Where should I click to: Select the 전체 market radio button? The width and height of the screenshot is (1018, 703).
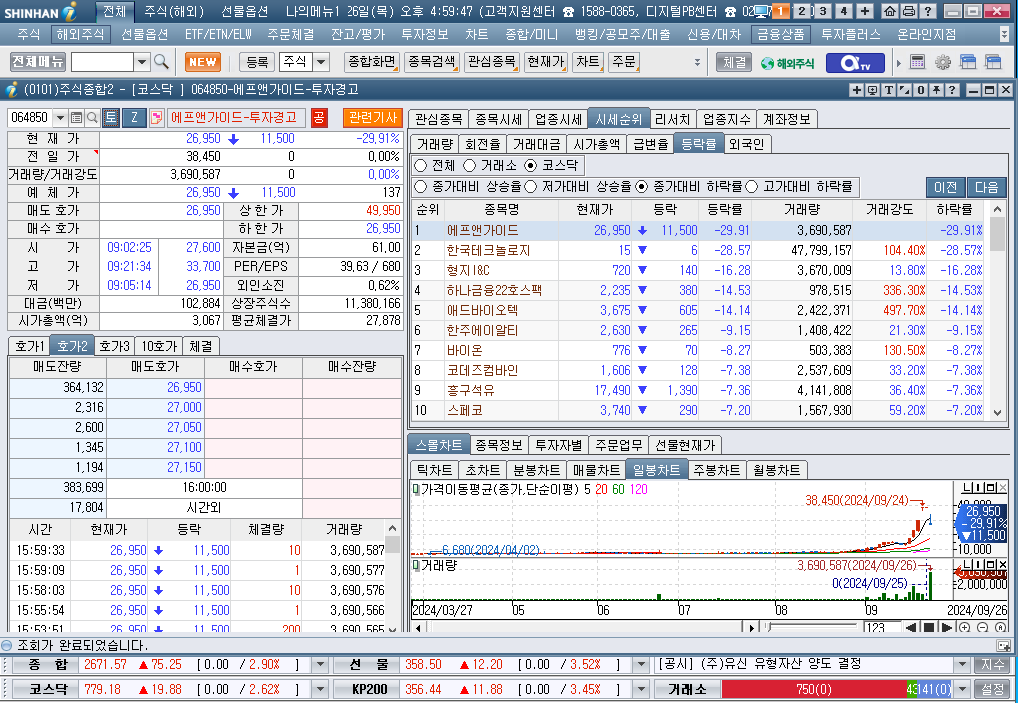coord(421,166)
